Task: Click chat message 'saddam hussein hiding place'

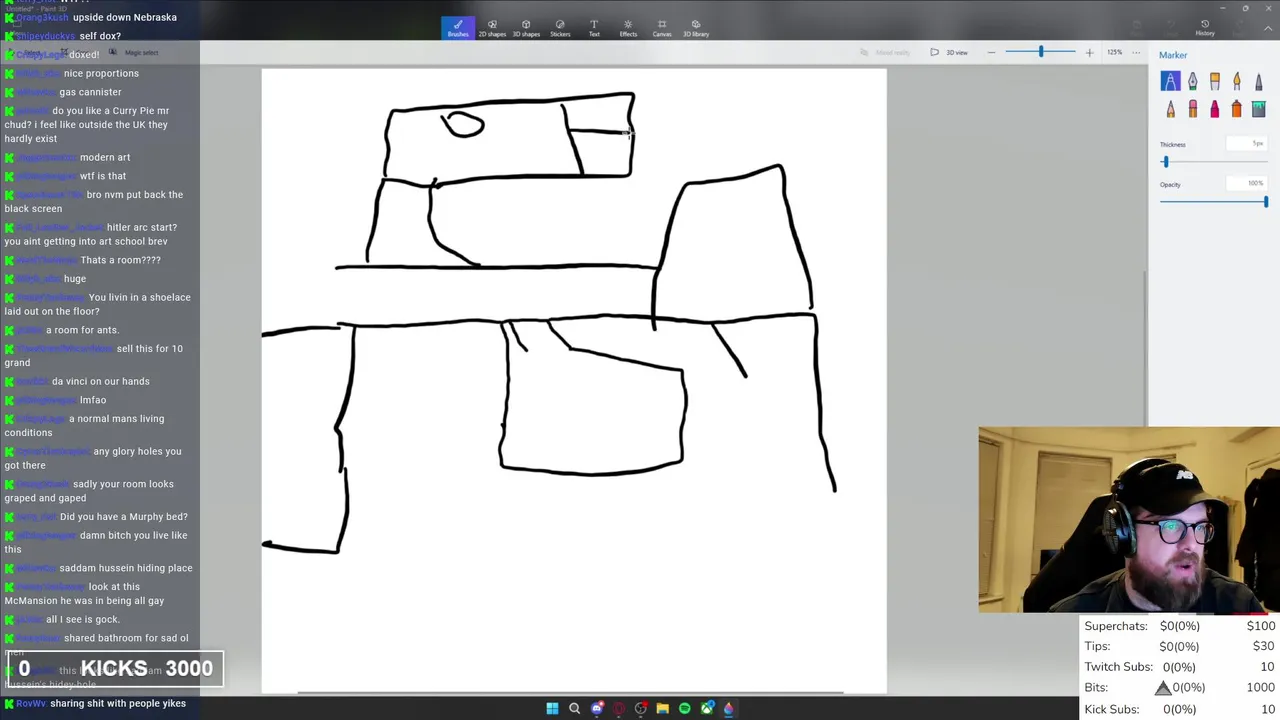Action: [126, 568]
